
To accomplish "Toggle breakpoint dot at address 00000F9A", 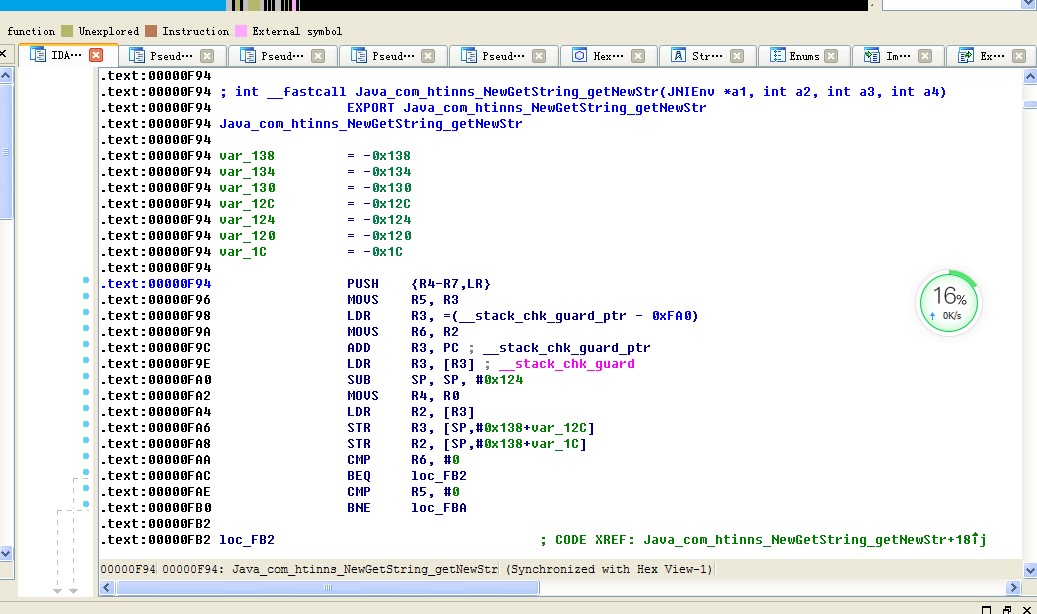I will coord(86,328).
